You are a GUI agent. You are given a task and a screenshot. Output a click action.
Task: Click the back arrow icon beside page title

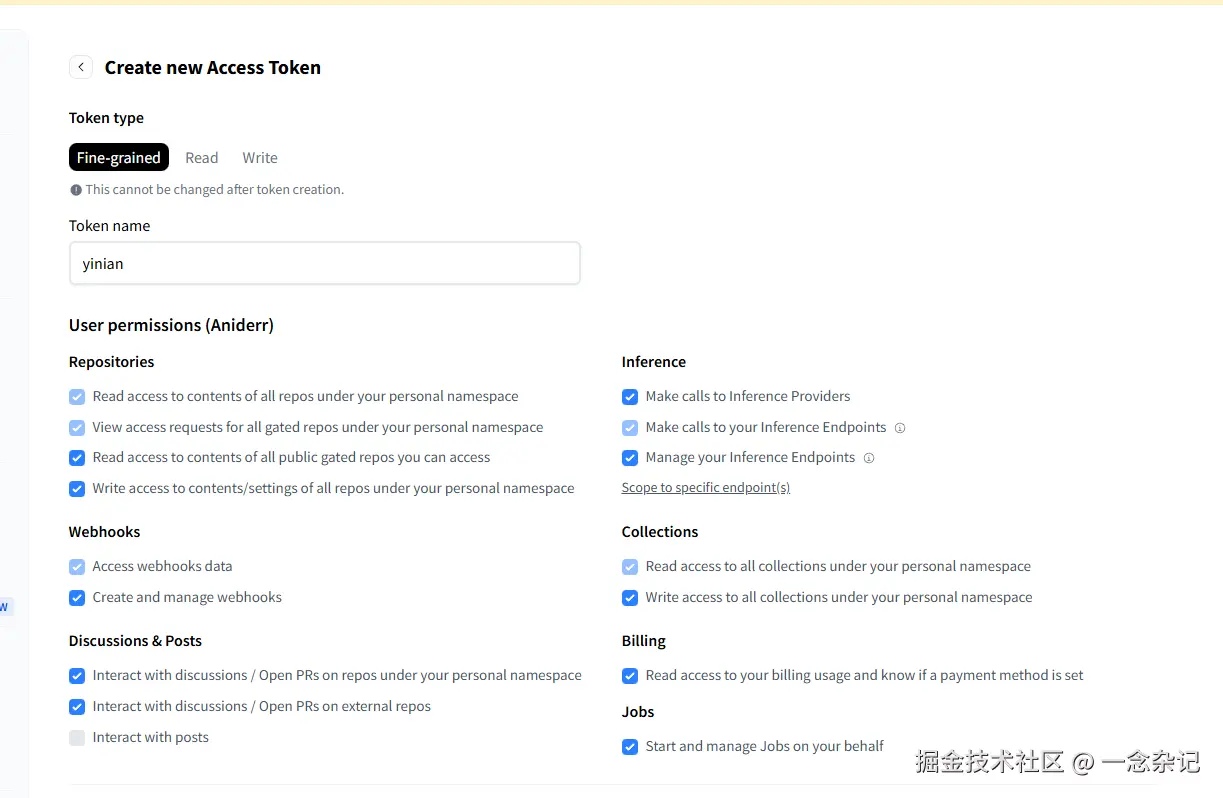pyautogui.click(x=81, y=67)
